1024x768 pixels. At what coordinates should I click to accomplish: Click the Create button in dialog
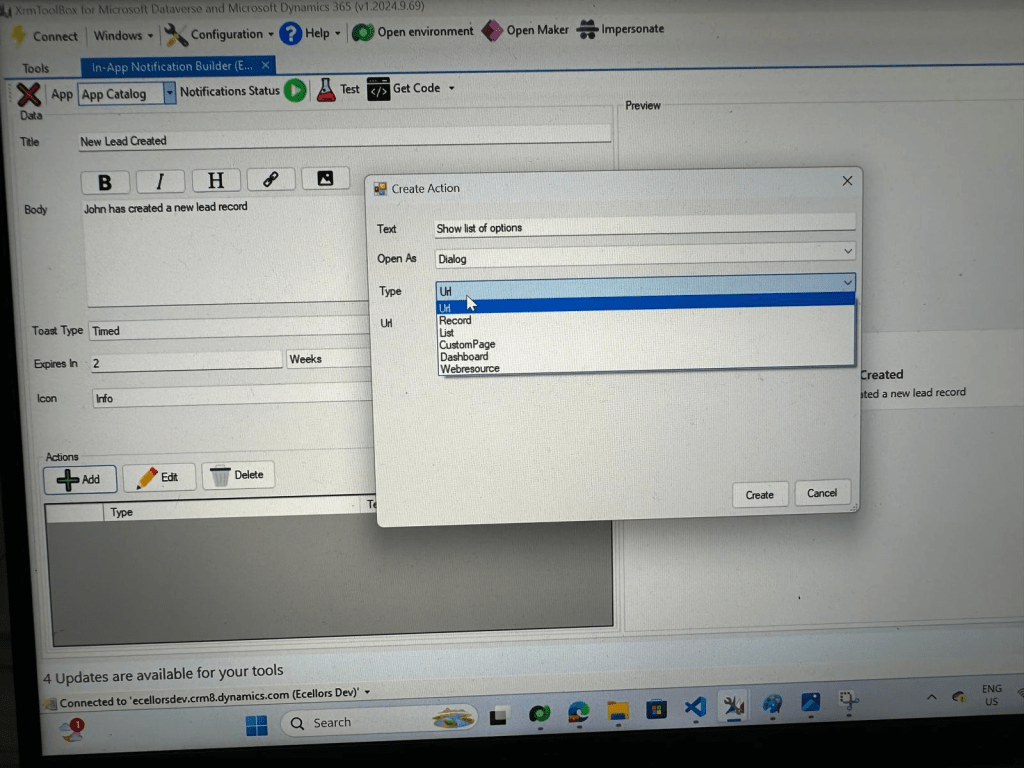coord(759,494)
